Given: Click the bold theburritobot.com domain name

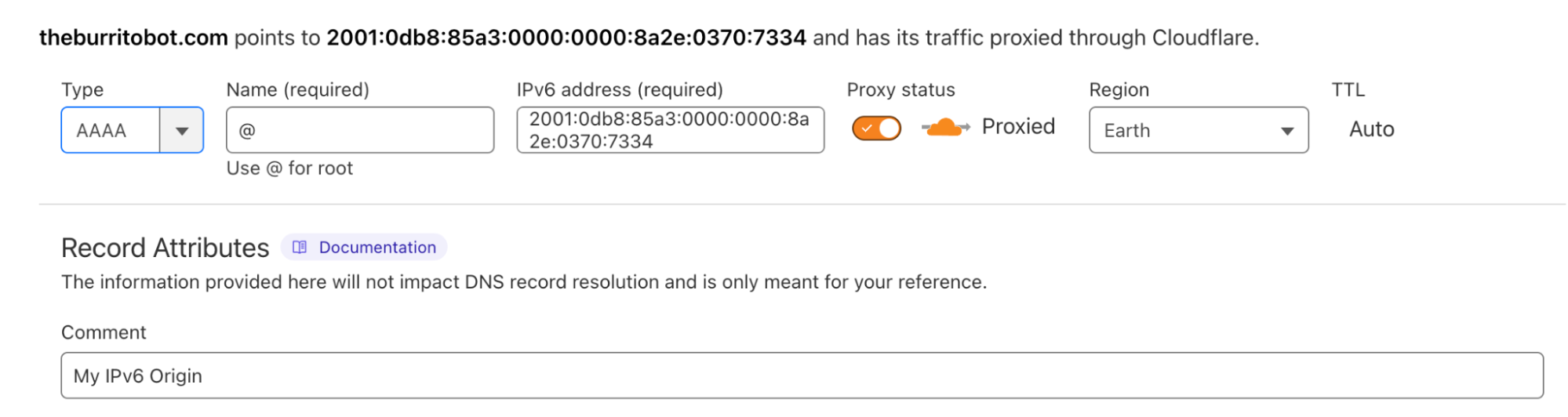Looking at the screenshot, I should click(x=133, y=38).
